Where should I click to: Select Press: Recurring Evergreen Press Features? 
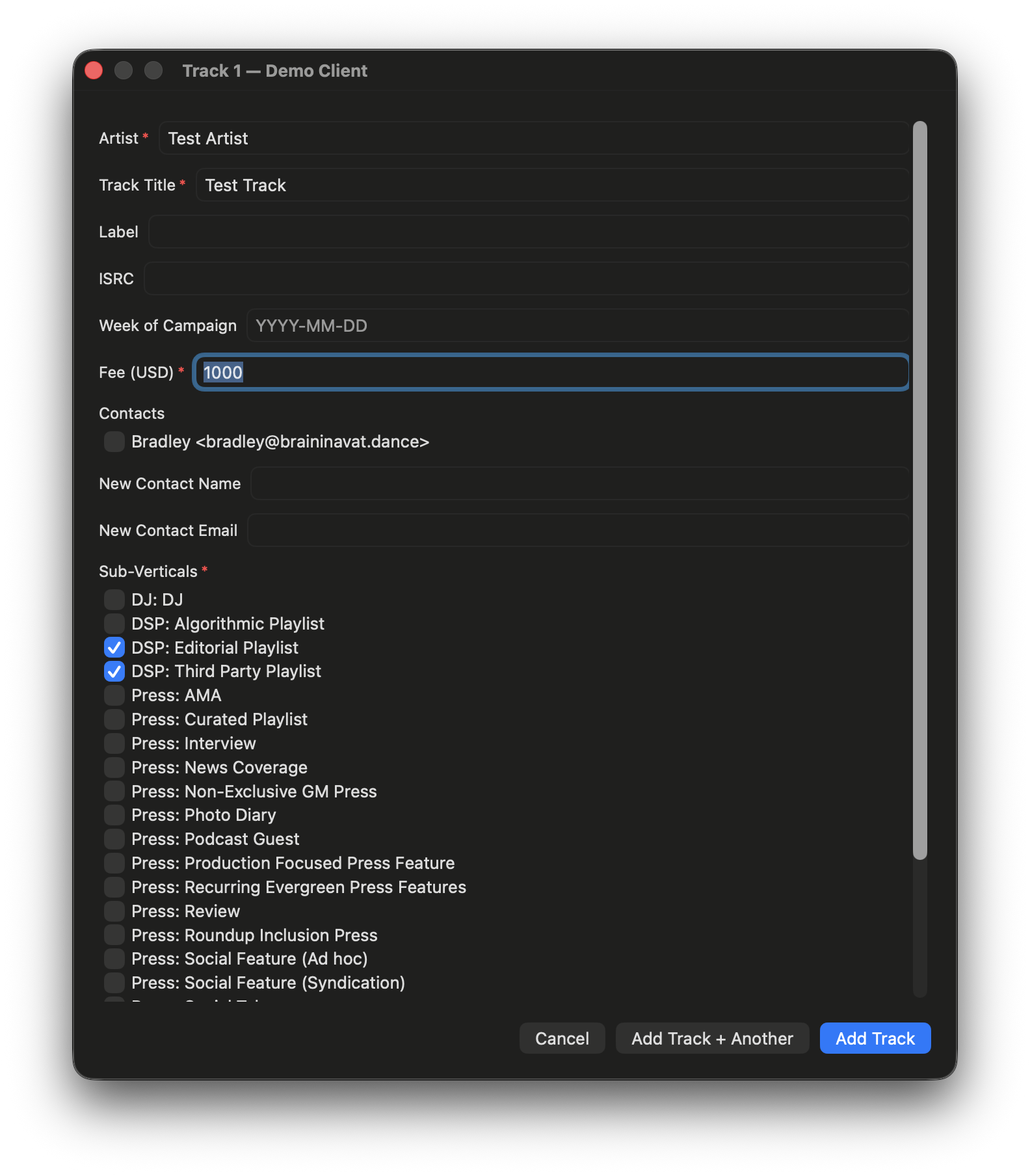coord(114,887)
